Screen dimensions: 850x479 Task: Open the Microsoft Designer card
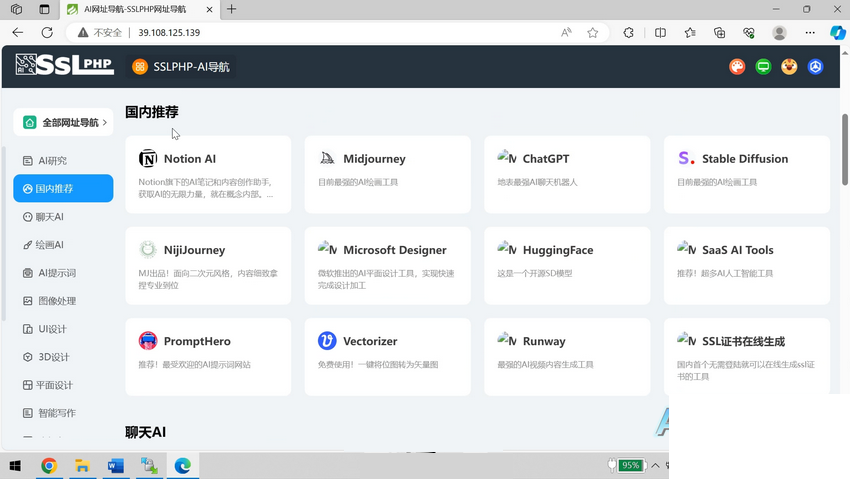pyautogui.click(x=388, y=266)
